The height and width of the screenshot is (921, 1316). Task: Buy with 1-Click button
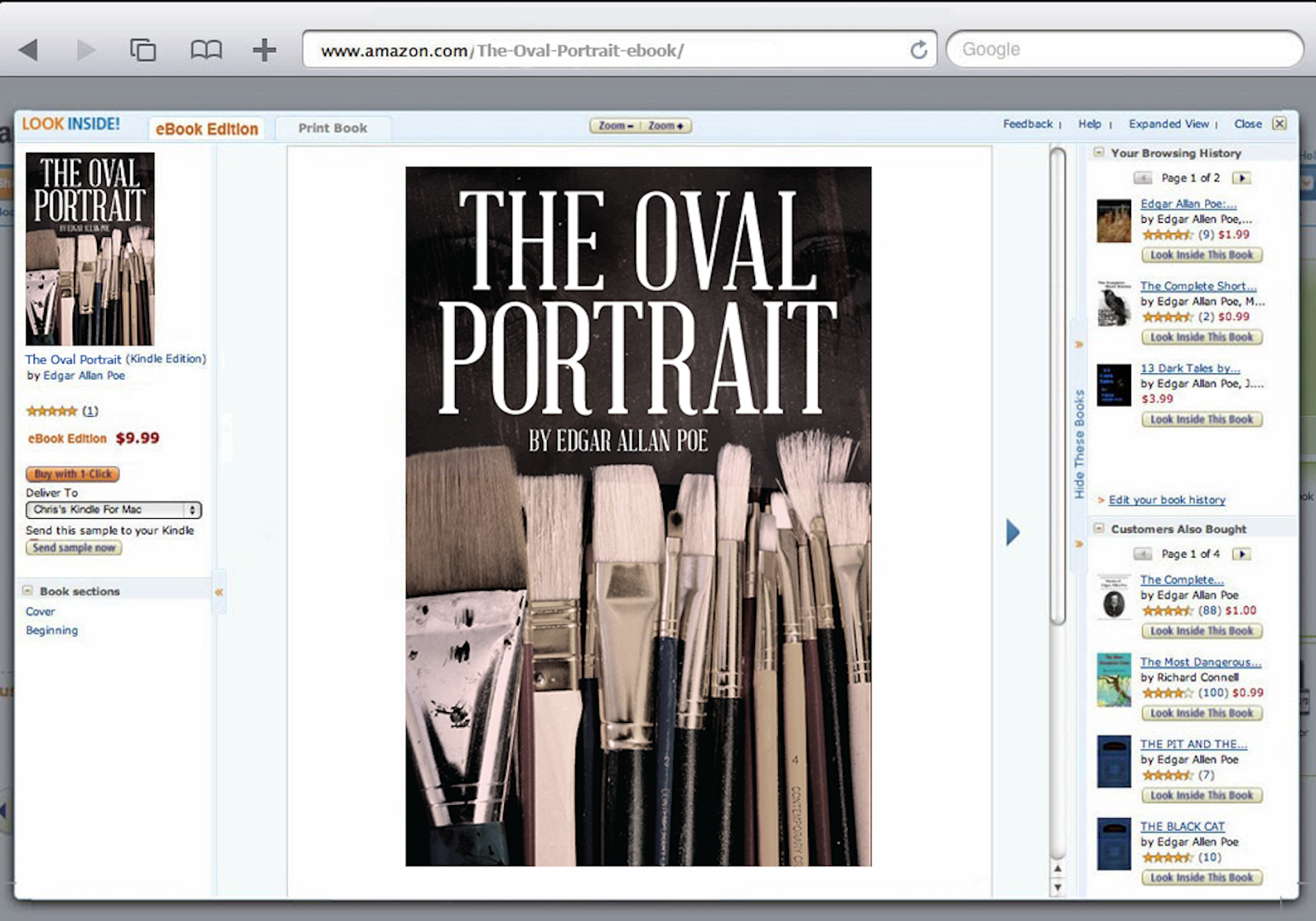(x=73, y=474)
